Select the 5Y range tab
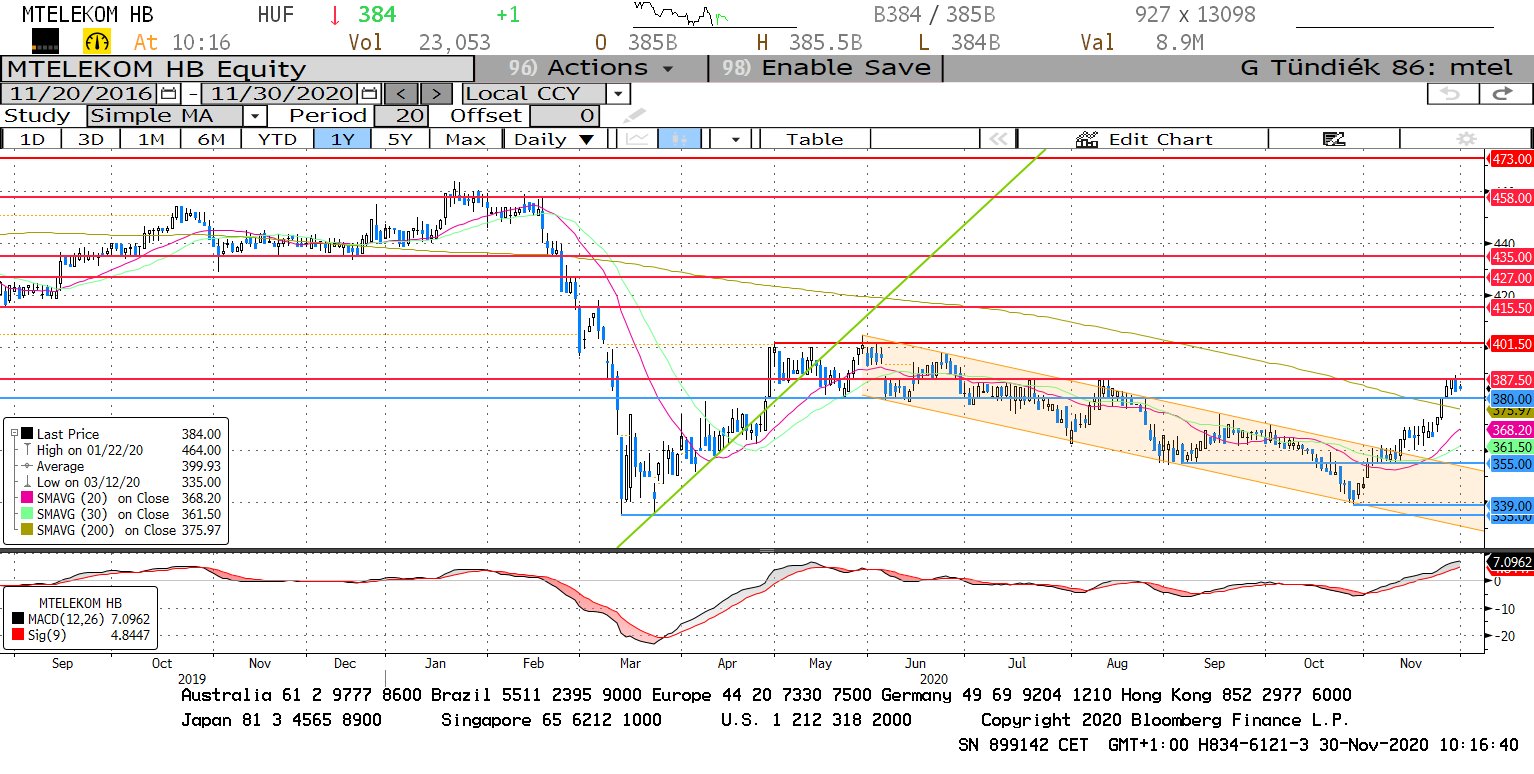The height and width of the screenshot is (774, 1534). tap(400, 139)
